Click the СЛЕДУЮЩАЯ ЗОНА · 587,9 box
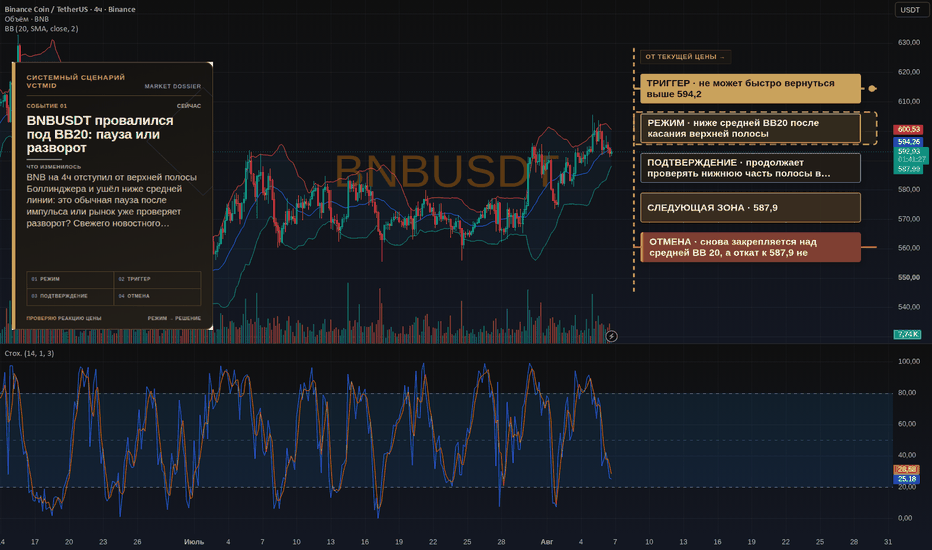Viewport: 932px width, 550px height. (x=750, y=208)
